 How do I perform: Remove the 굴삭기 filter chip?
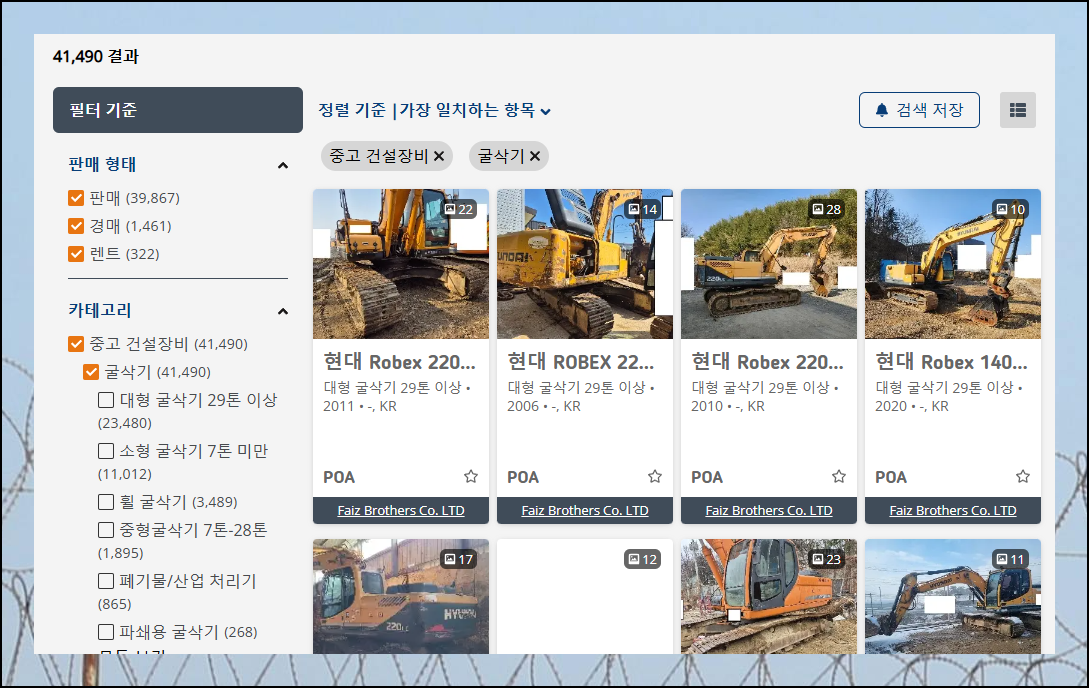coord(535,156)
